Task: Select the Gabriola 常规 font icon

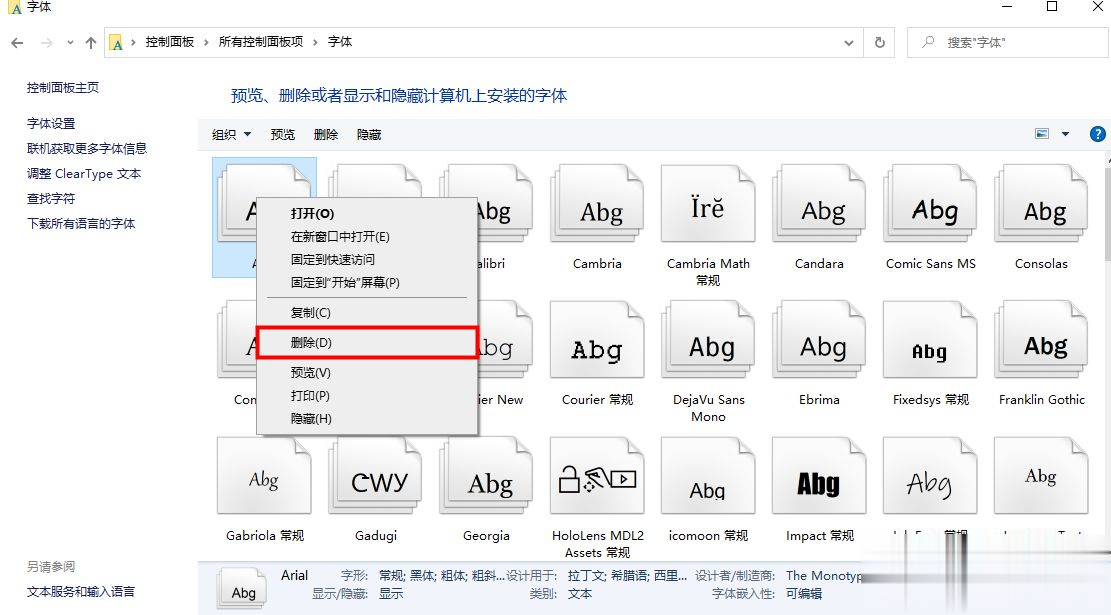Action: click(264, 476)
